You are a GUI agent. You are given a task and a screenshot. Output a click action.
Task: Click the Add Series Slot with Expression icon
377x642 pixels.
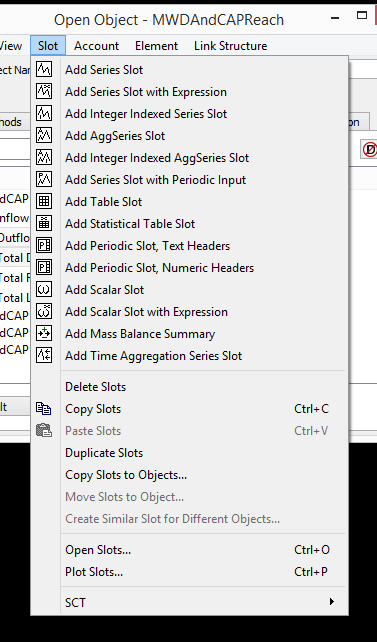coord(44,92)
